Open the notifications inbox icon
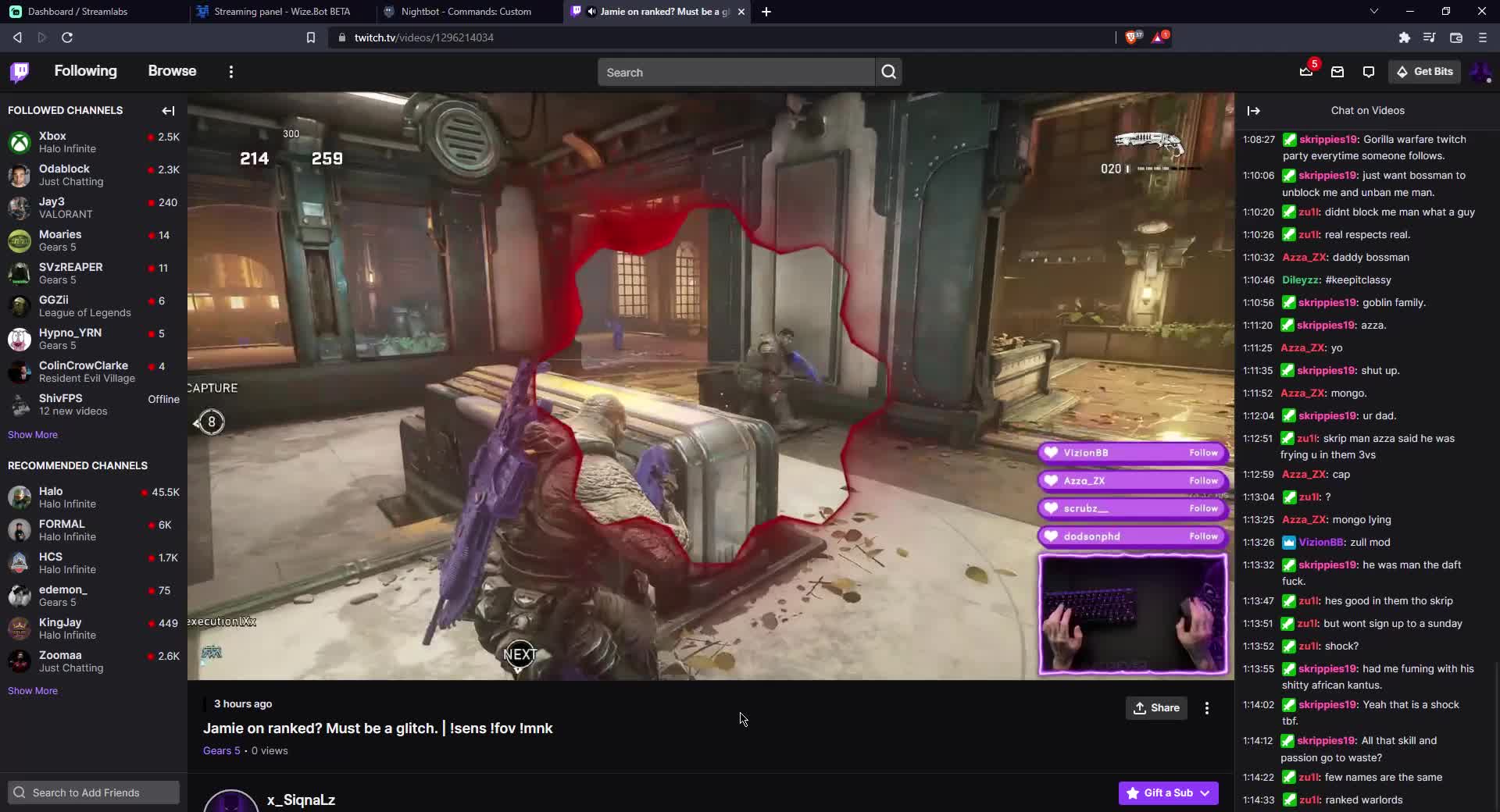The height and width of the screenshot is (812, 1500). click(x=1337, y=72)
